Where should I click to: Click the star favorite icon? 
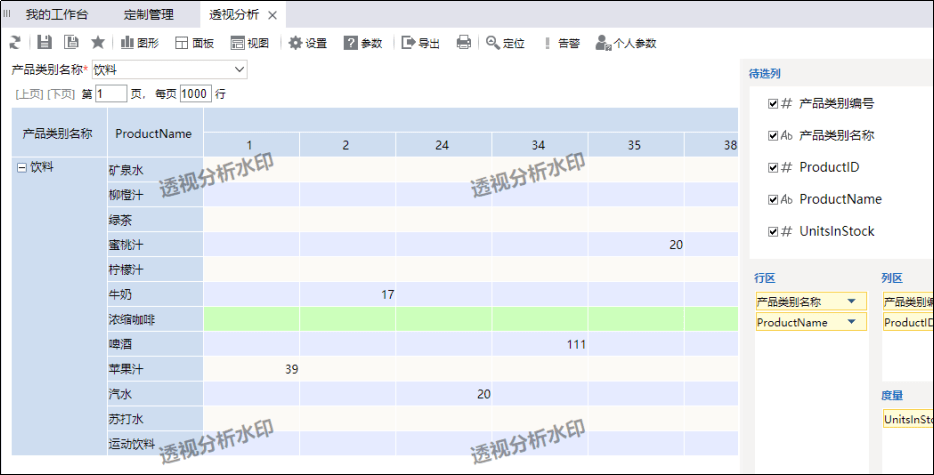(x=98, y=42)
